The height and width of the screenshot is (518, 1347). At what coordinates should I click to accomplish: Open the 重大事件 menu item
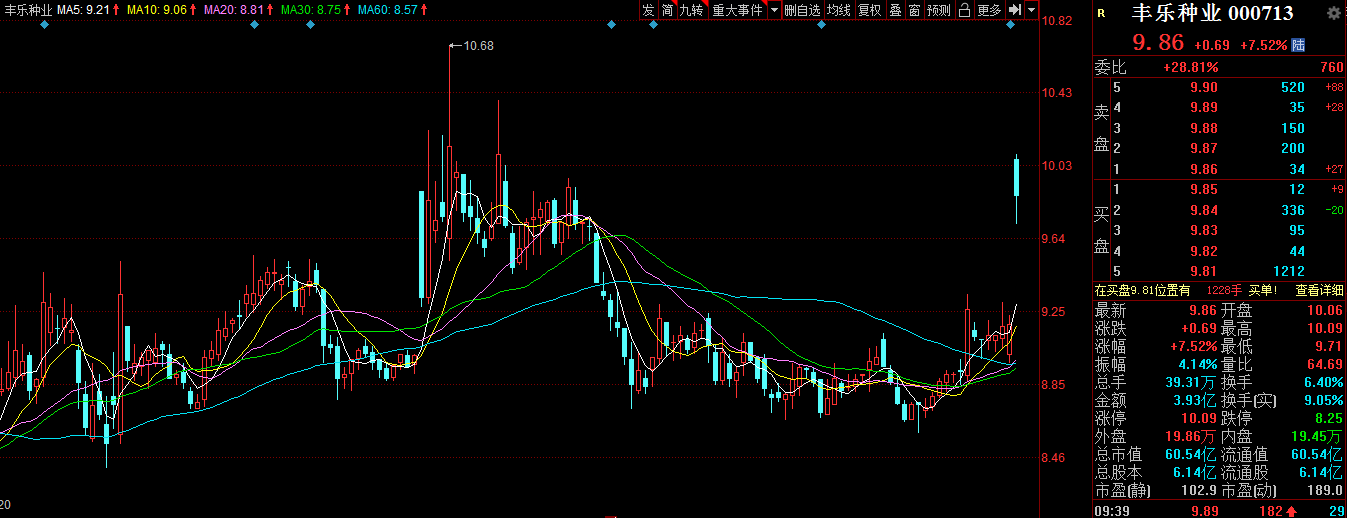(x=737, y=10)
